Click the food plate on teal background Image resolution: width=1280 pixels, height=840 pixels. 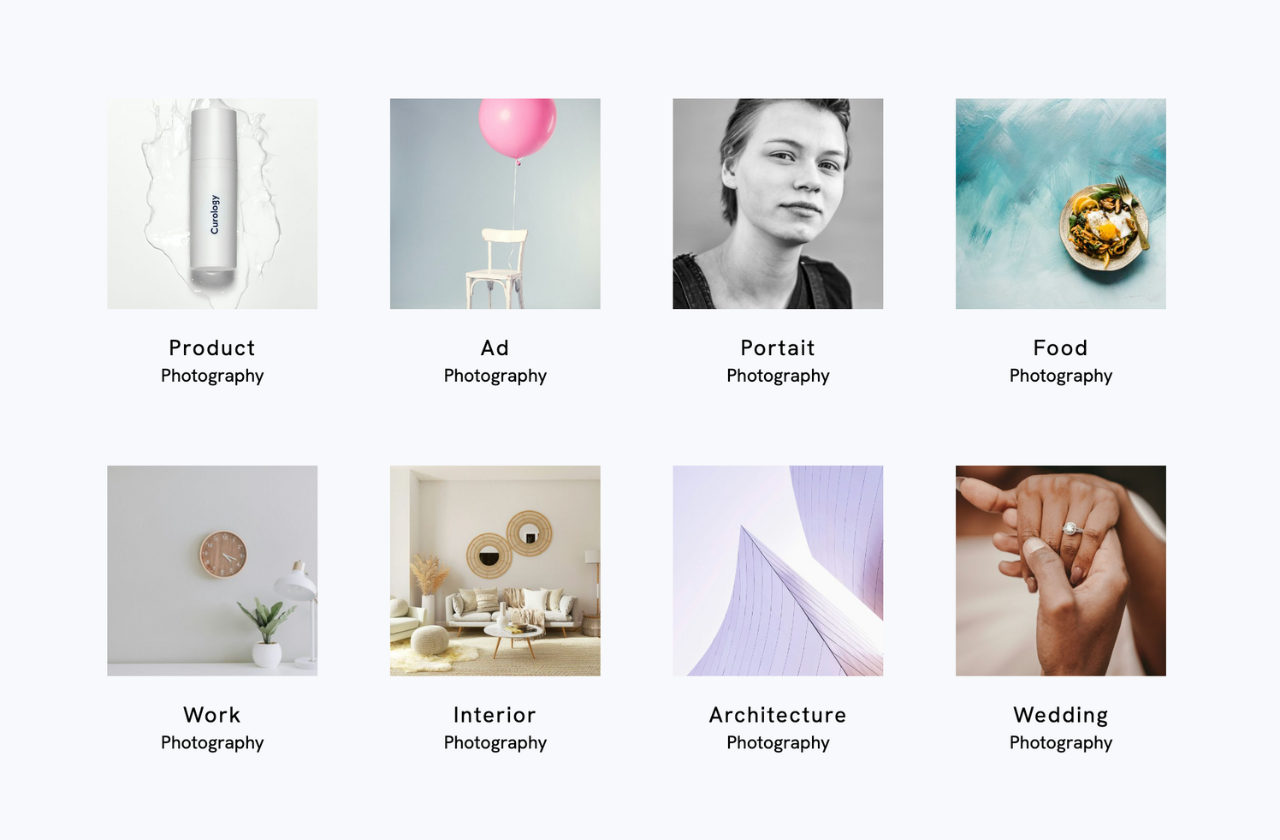point(1061,204)
